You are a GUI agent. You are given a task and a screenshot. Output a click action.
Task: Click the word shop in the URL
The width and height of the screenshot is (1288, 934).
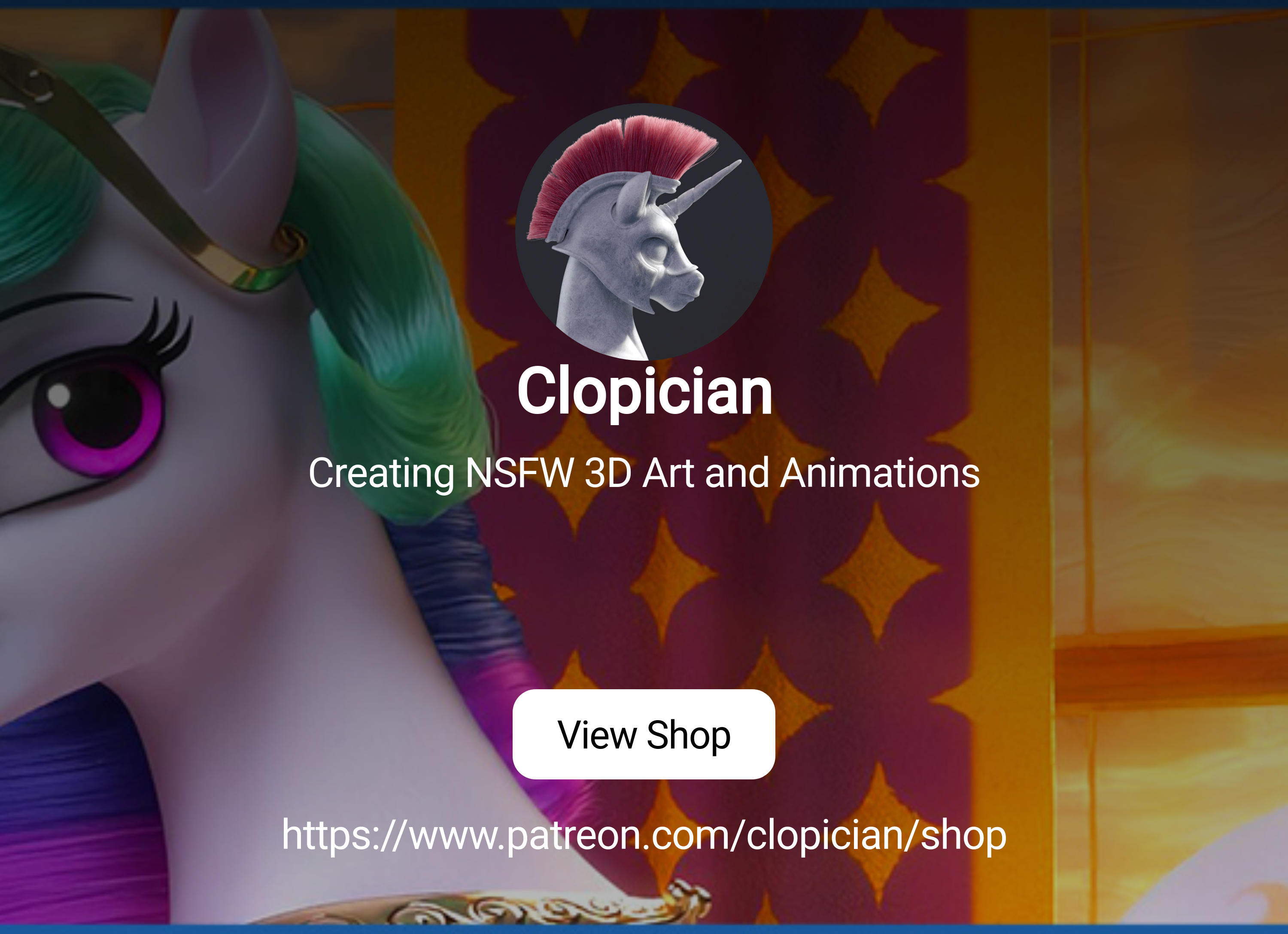[963, 836]
